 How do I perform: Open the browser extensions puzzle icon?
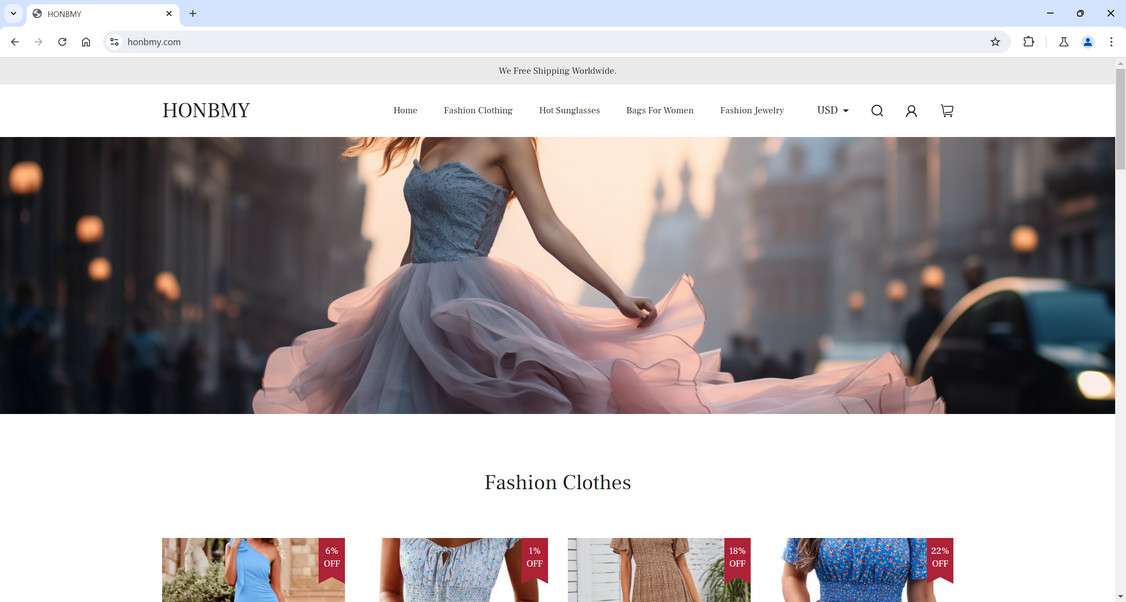[x=1028, y=42]
